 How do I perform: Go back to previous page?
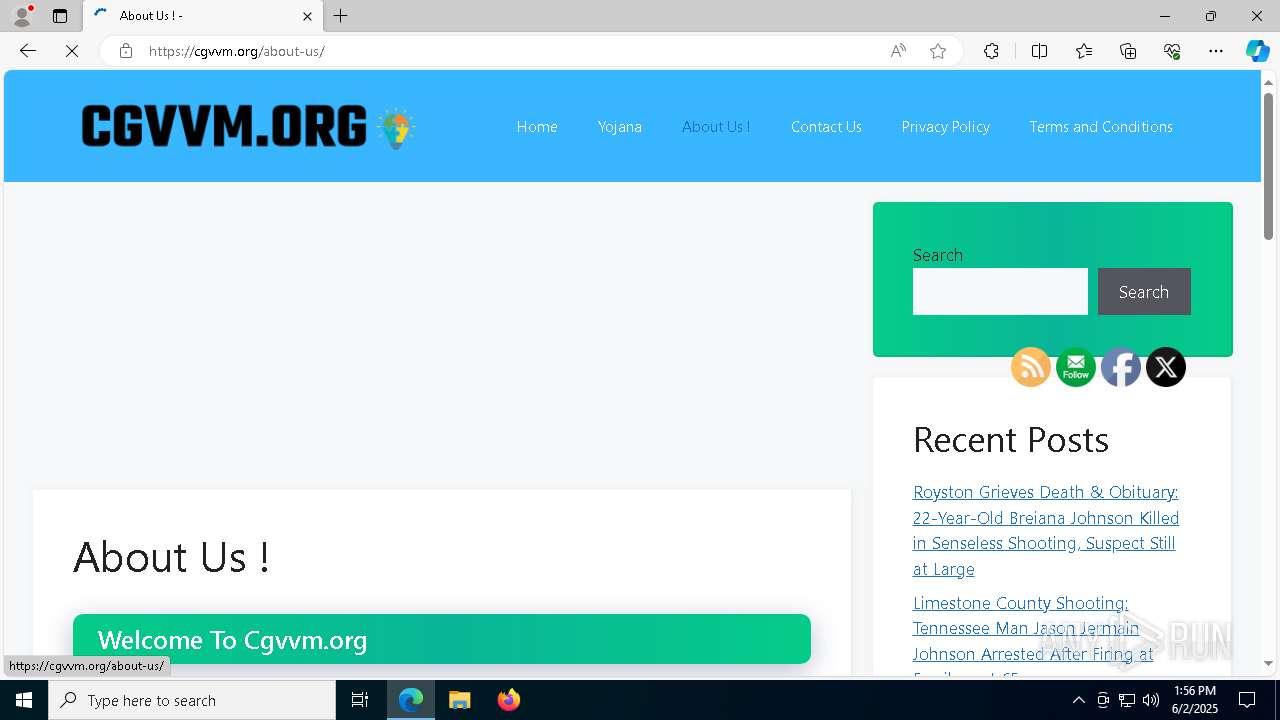[28, 51]
